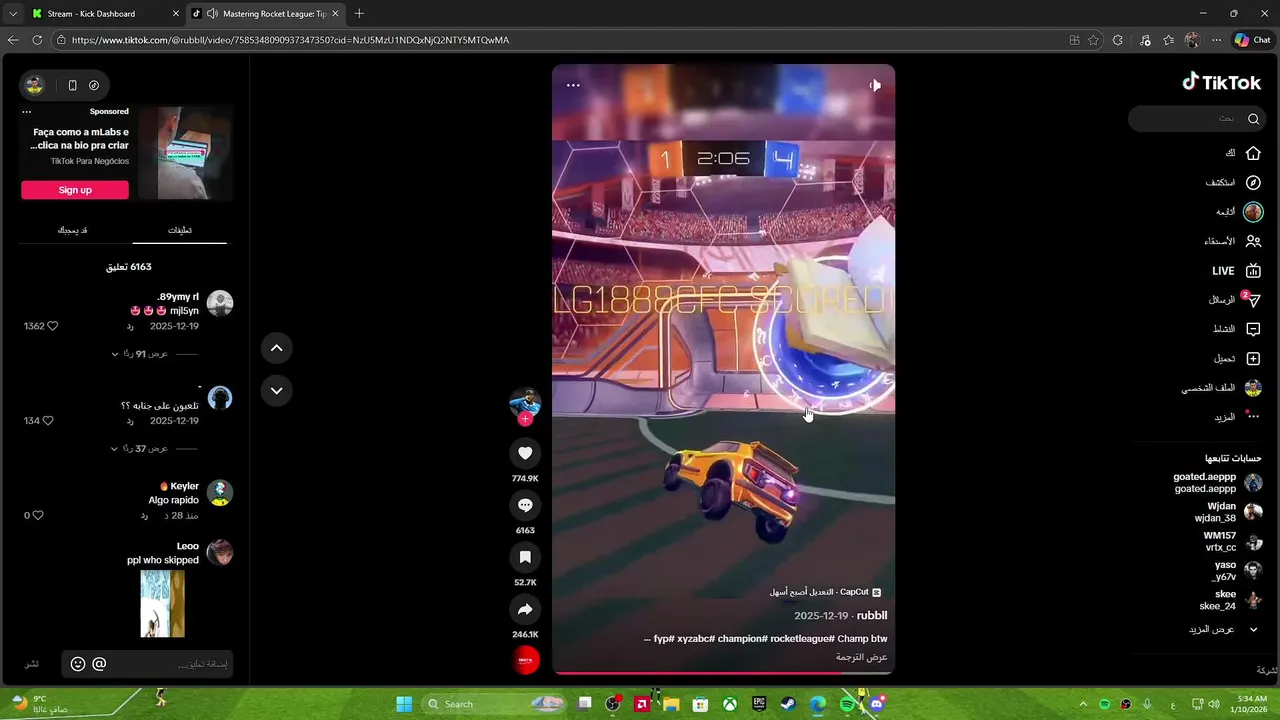Open the Activity inbox icon
Viewport: 1280px width, 720px height.
[x=1253, y=329]
